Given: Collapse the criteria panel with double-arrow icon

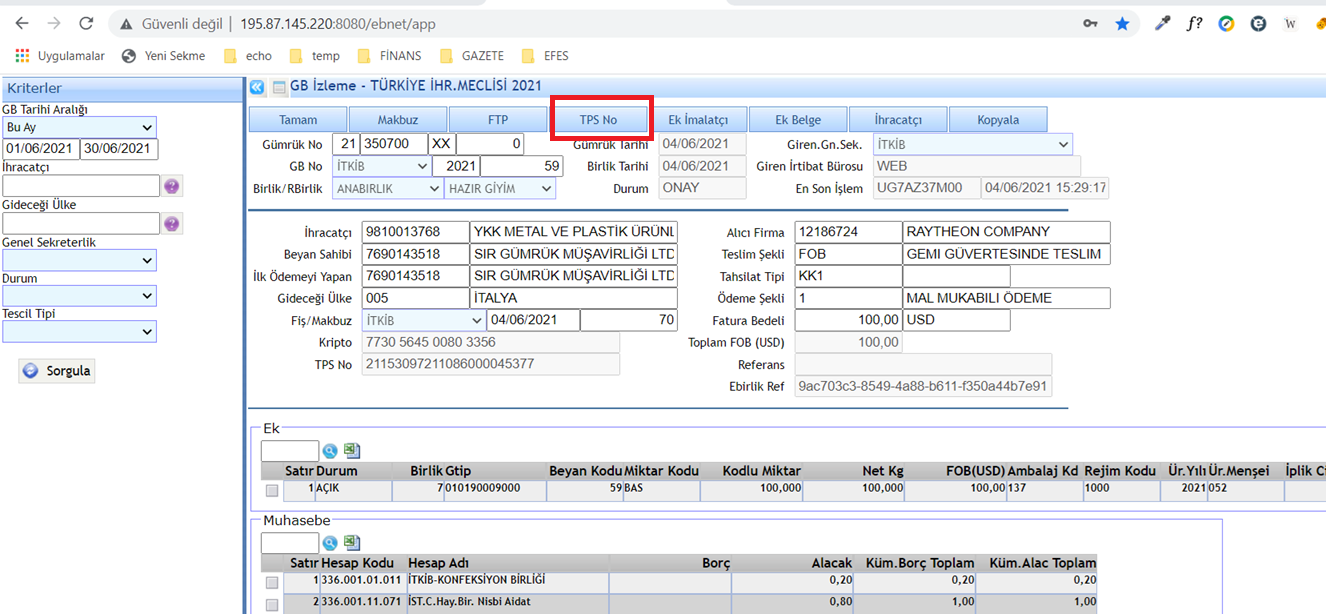Looking at the screenshot, I should pyautogui.click(x=257, y=87).
